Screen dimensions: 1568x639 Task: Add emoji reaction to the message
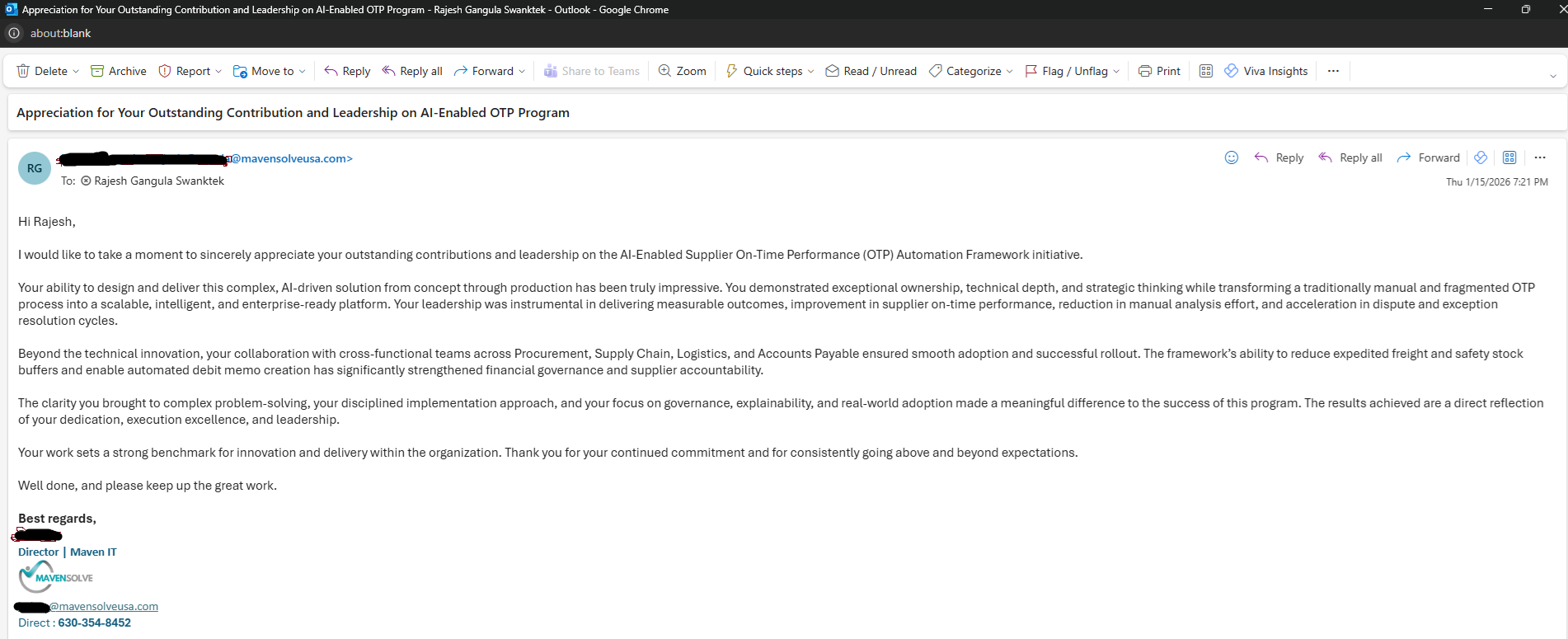coord(1231,157)
